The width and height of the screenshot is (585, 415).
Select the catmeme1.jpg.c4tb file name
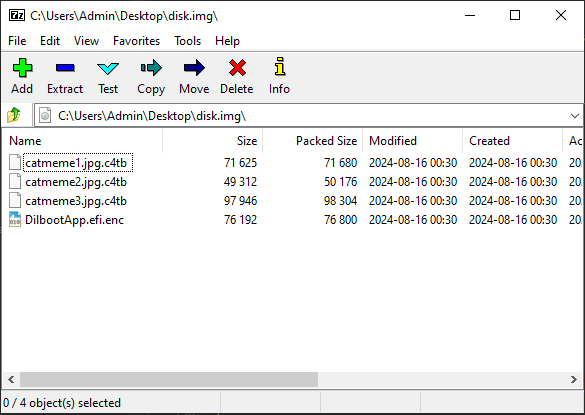pos(76,163)
